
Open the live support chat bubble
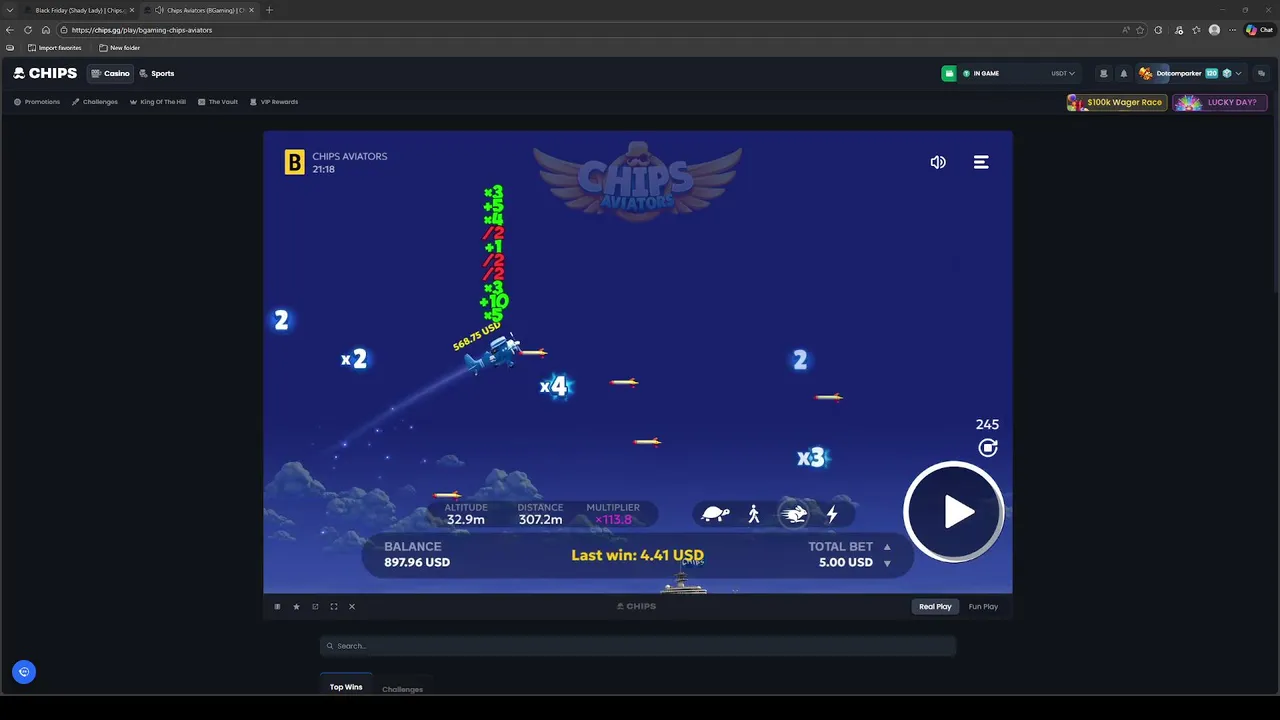pos(24,672)
